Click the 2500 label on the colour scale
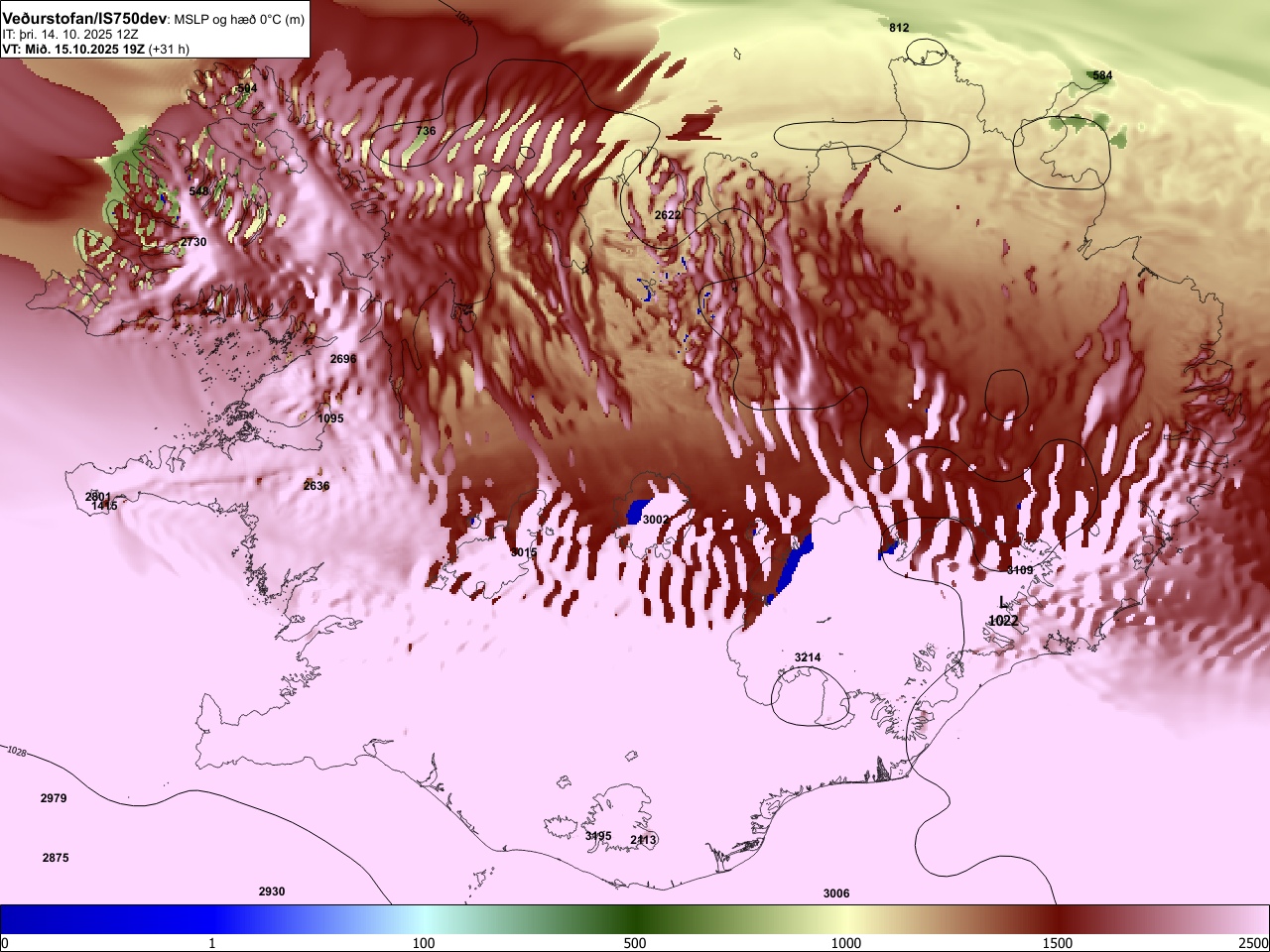The height and width of the screenshot is (952, 1270). [x=1254, y=943]
